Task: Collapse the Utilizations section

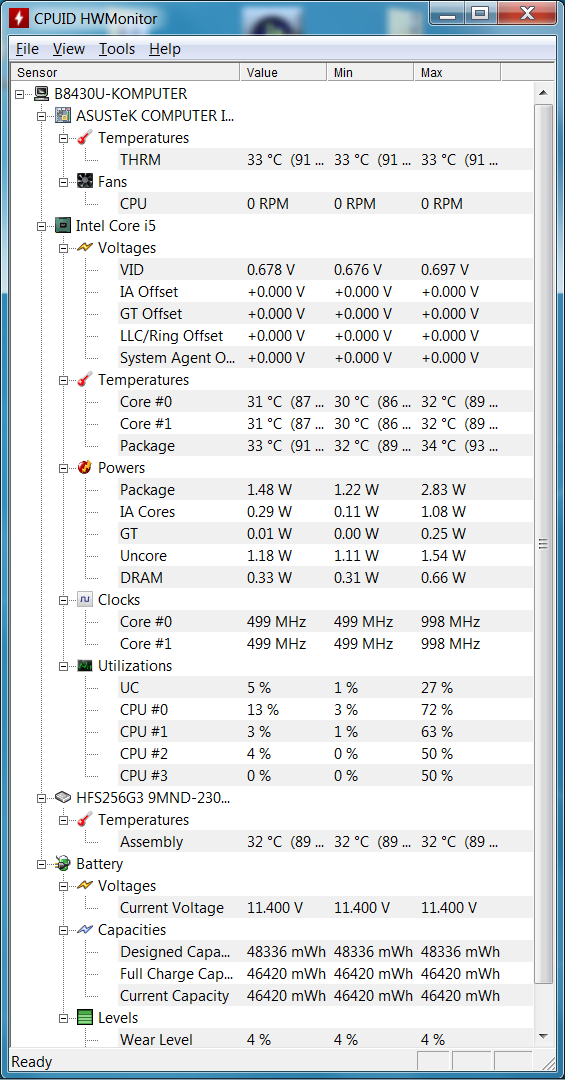Action: [x=64, y=666]
